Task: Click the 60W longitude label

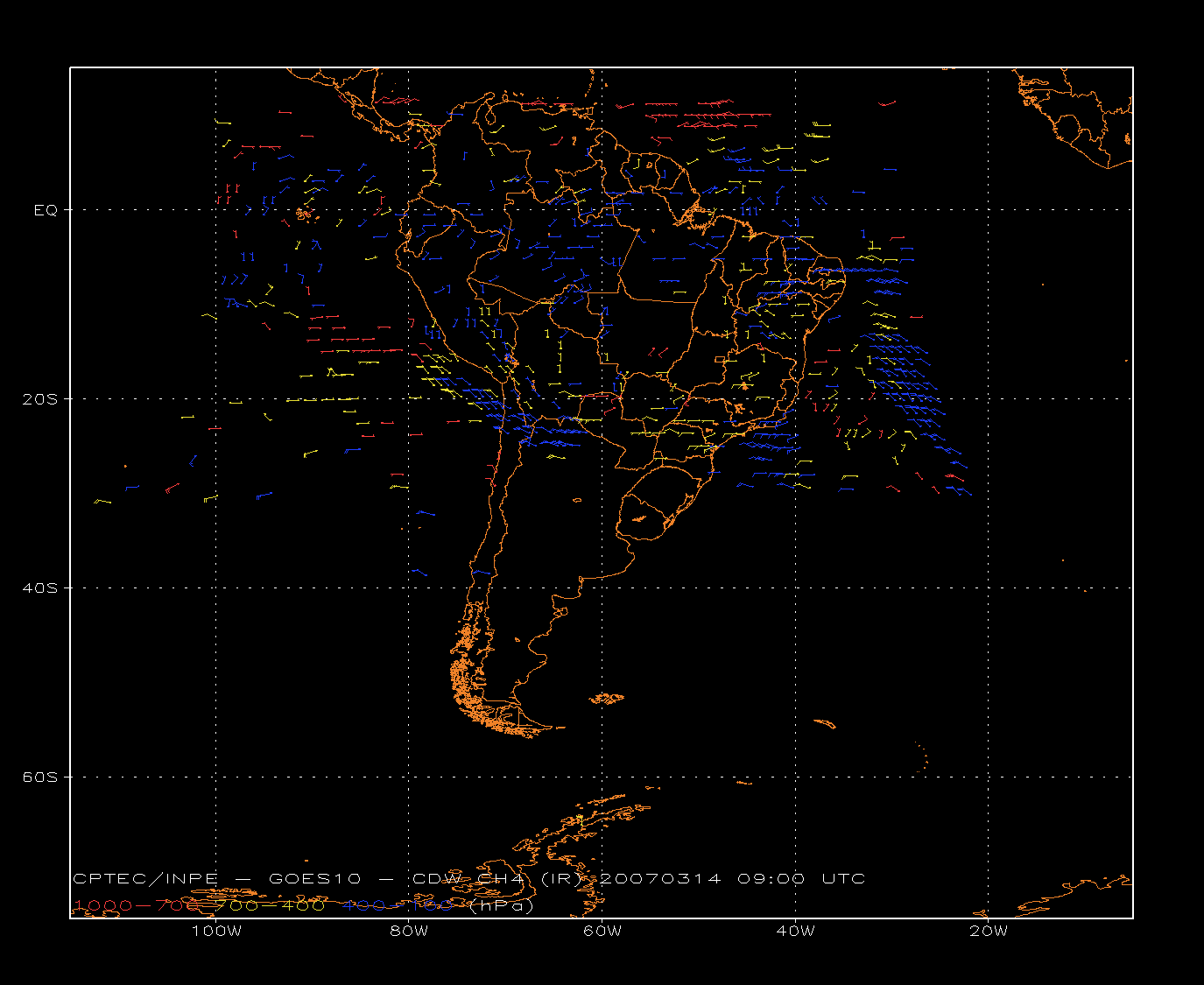Action: (x=602, y=931)
